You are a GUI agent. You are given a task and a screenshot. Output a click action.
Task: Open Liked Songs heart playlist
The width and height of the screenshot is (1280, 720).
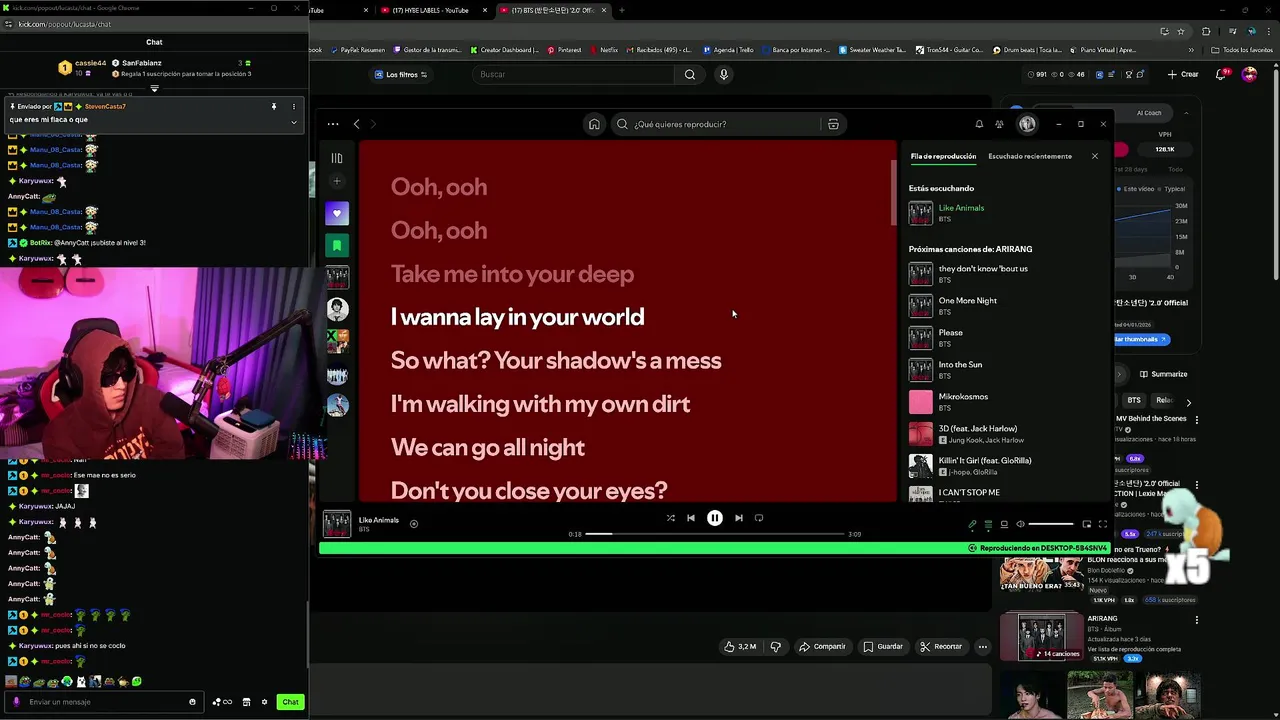tap(337, 213)
